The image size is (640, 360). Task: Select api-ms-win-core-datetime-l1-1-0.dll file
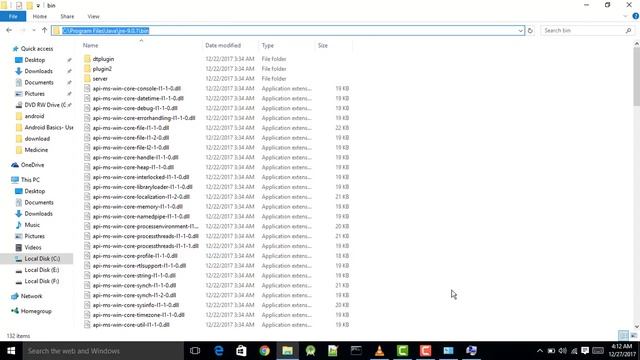[x=138, y=98]
